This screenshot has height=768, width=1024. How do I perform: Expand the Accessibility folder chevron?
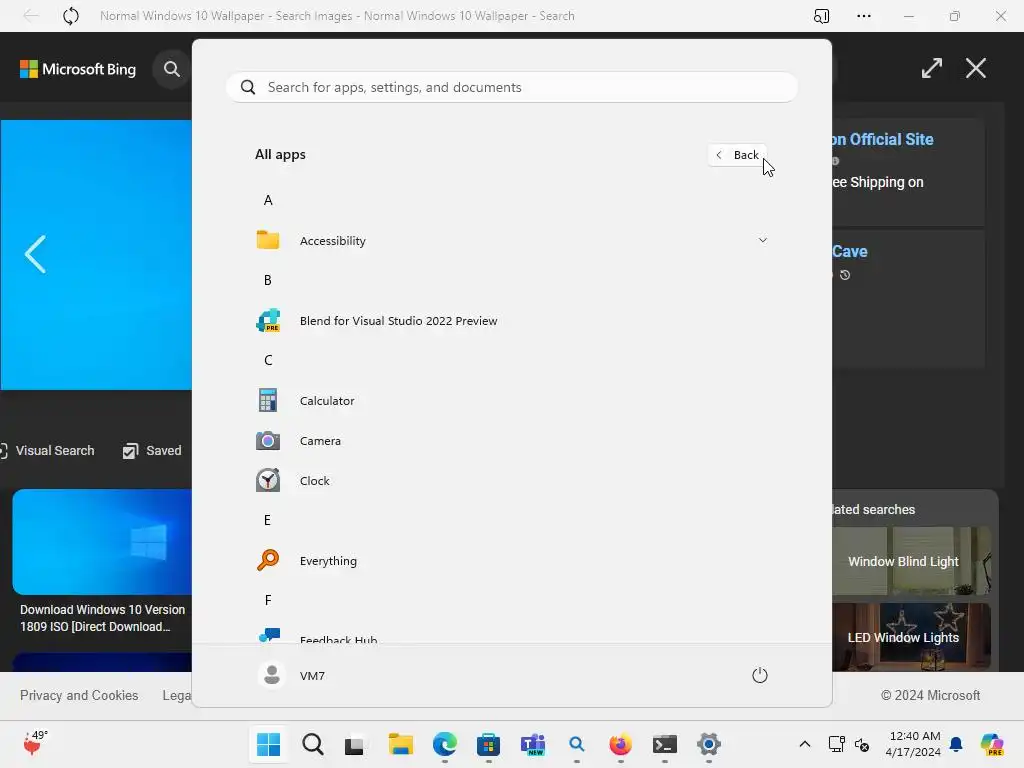(762, 240)
